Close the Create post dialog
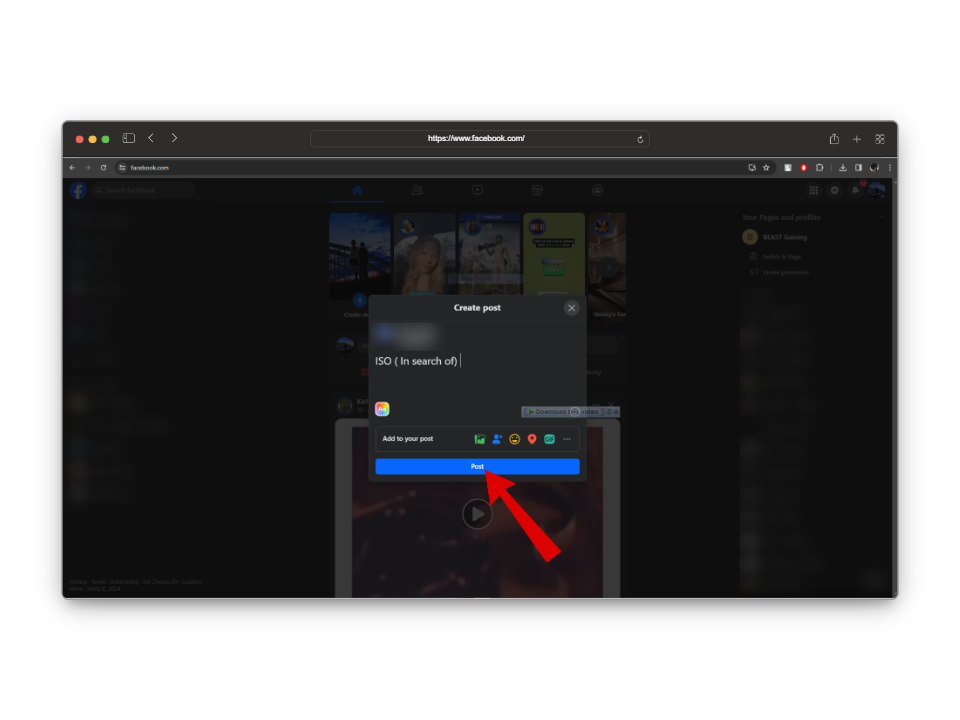Image resolution: width=960 pixels, height=720 pixels. [x=571, y=308]
